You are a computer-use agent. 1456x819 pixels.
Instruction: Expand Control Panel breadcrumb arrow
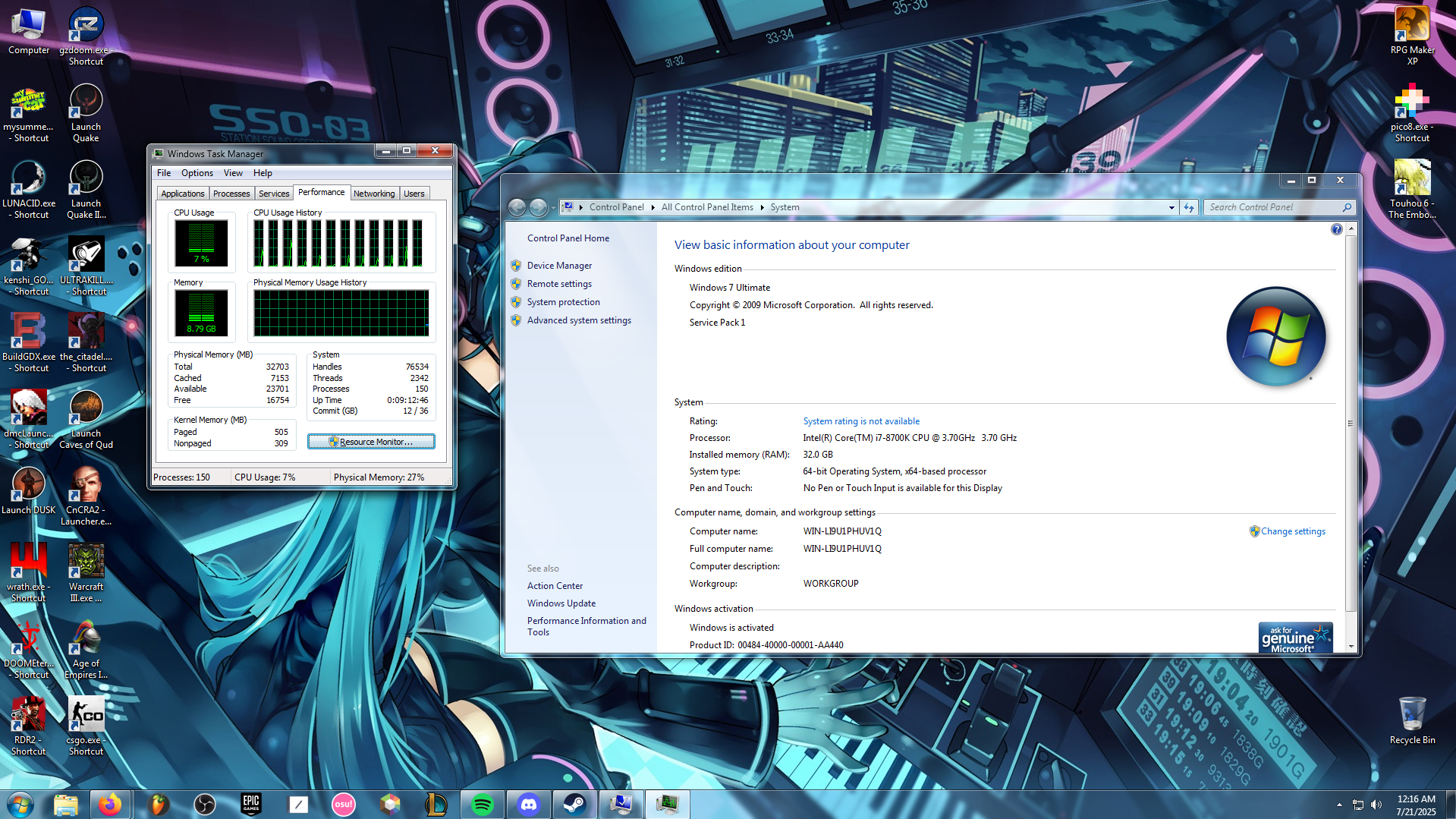click(653, 207)
